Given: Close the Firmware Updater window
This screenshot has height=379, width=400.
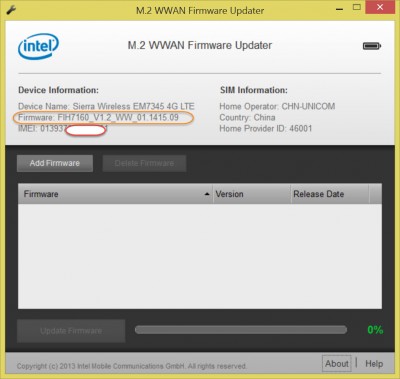Looking at the screenshot, I should click(x=380, y=7).
